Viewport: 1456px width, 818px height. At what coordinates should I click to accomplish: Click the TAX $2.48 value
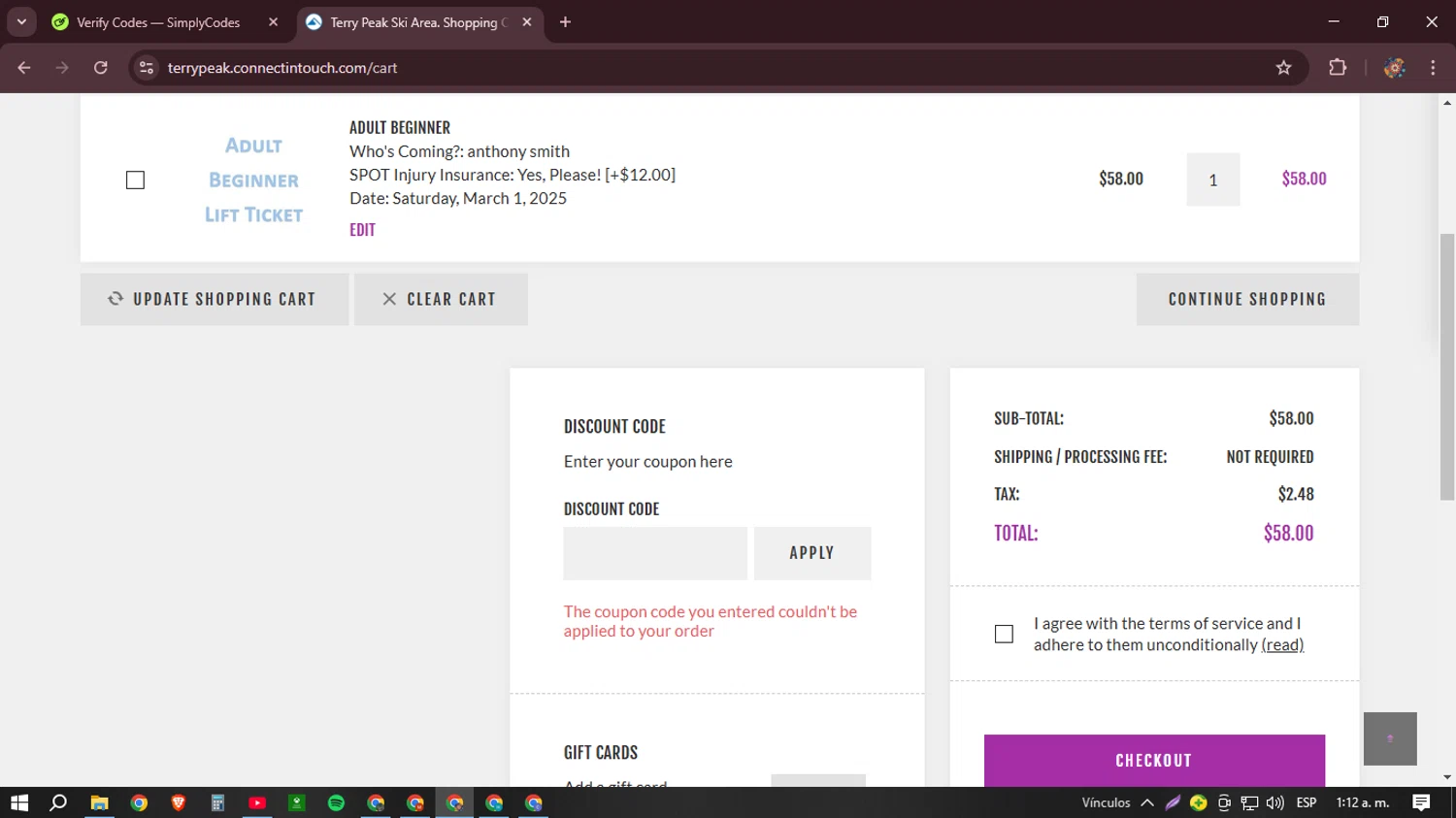click(1296, 494)
